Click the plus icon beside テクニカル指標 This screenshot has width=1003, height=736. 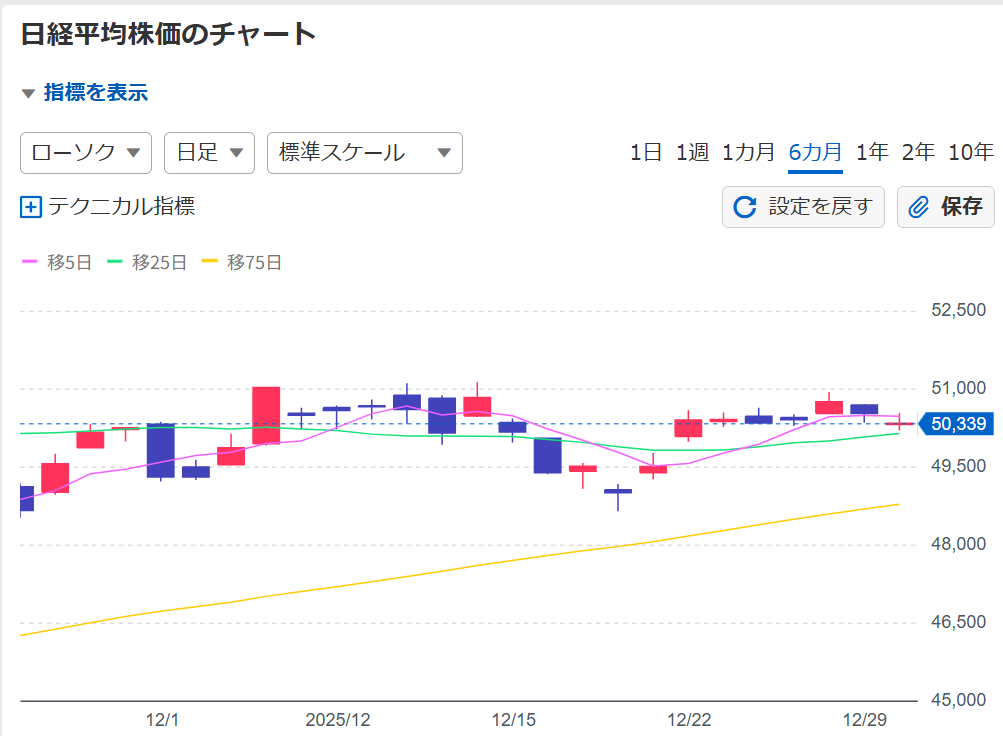pyautogui.click(x=31, y=207)
